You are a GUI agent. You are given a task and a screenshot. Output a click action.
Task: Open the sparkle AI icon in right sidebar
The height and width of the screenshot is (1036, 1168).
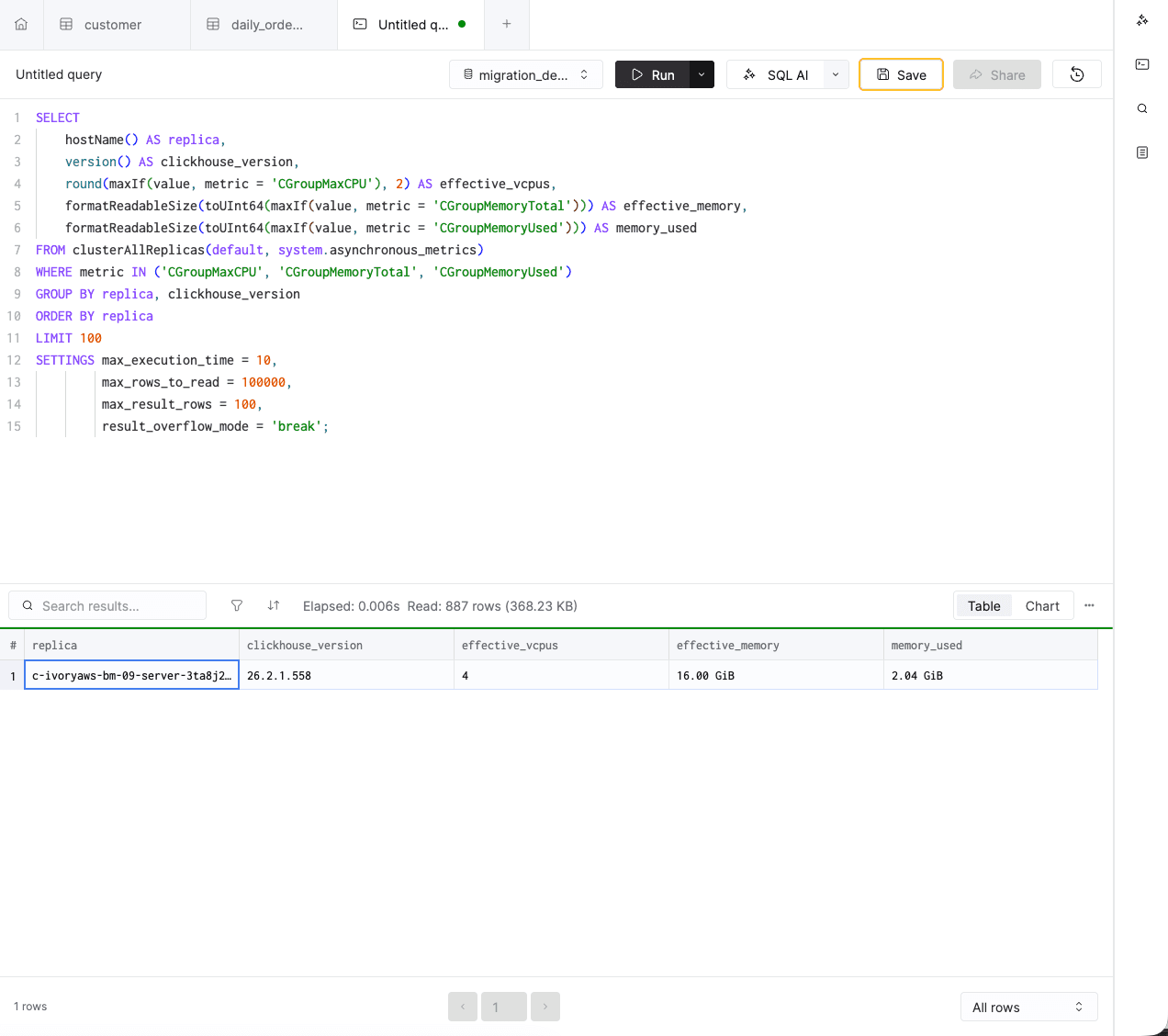(1142, 20)
